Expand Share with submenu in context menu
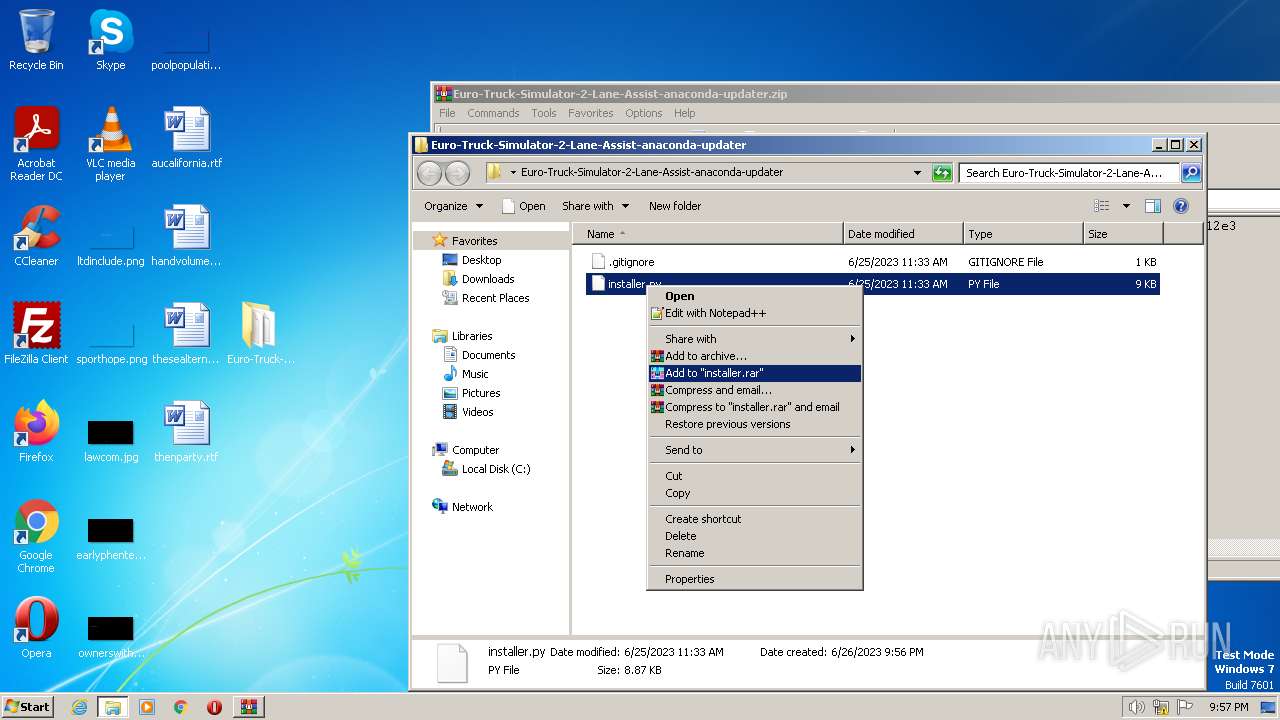The height and width of the screenshot is (720, 1280). 754,339
